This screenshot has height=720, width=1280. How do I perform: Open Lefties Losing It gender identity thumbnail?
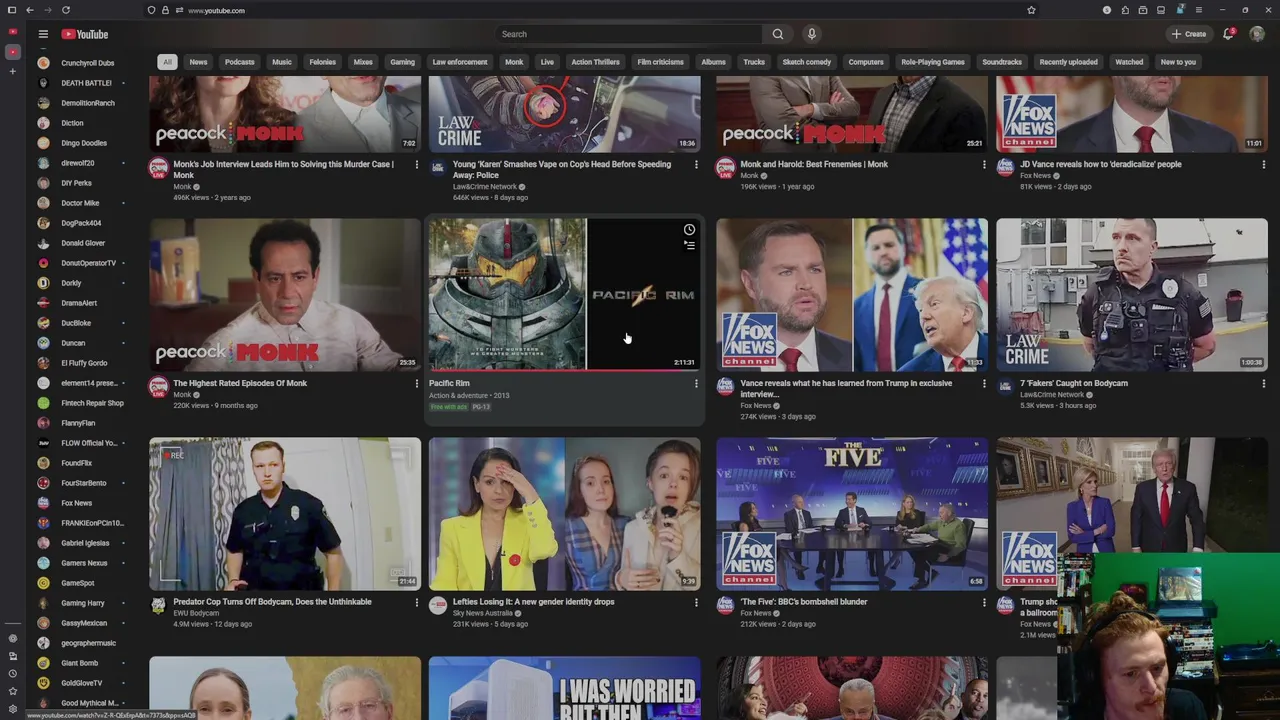565,514
